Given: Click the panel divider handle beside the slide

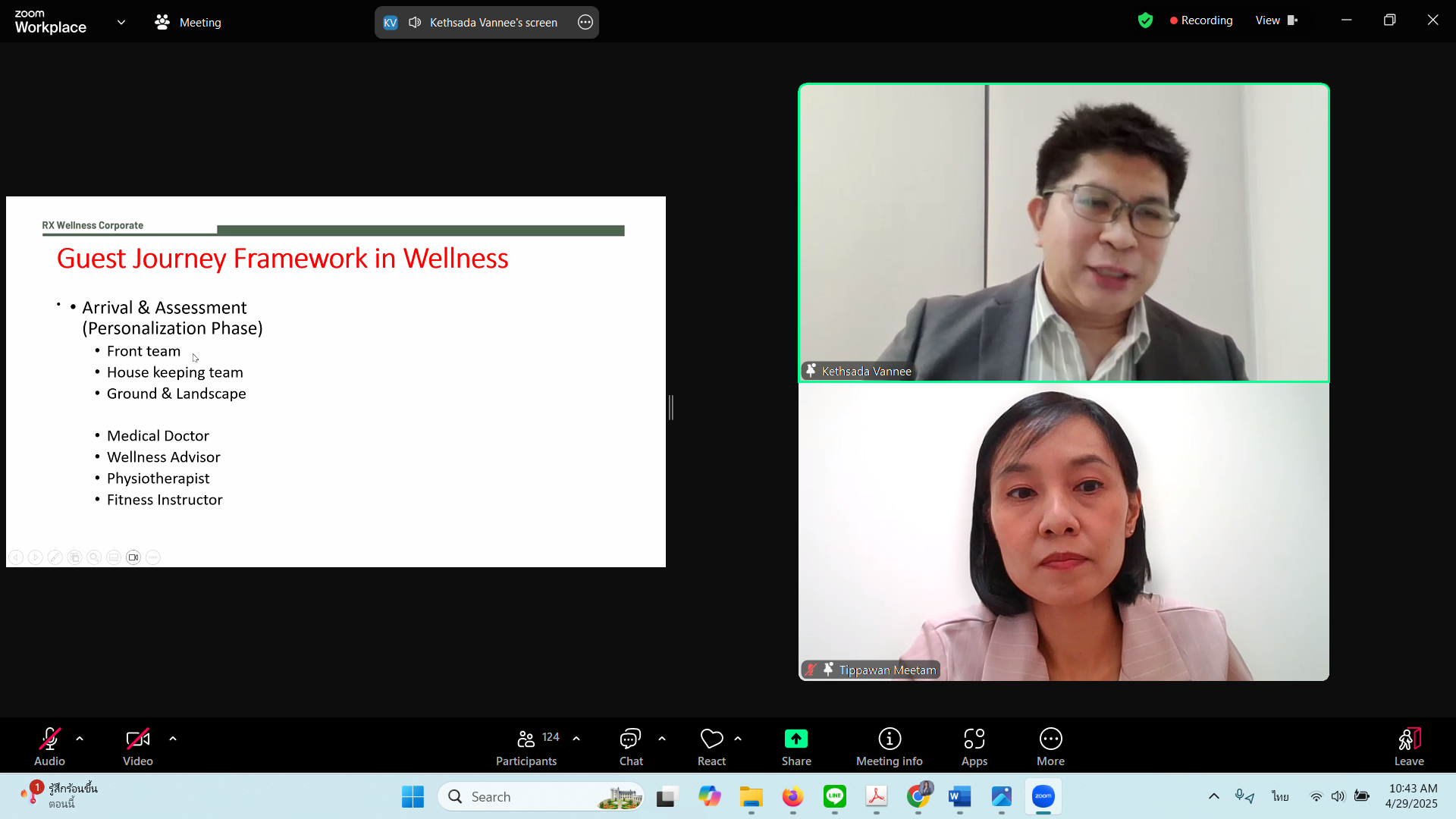Looking at the screenshot, I should coord(671,408).
